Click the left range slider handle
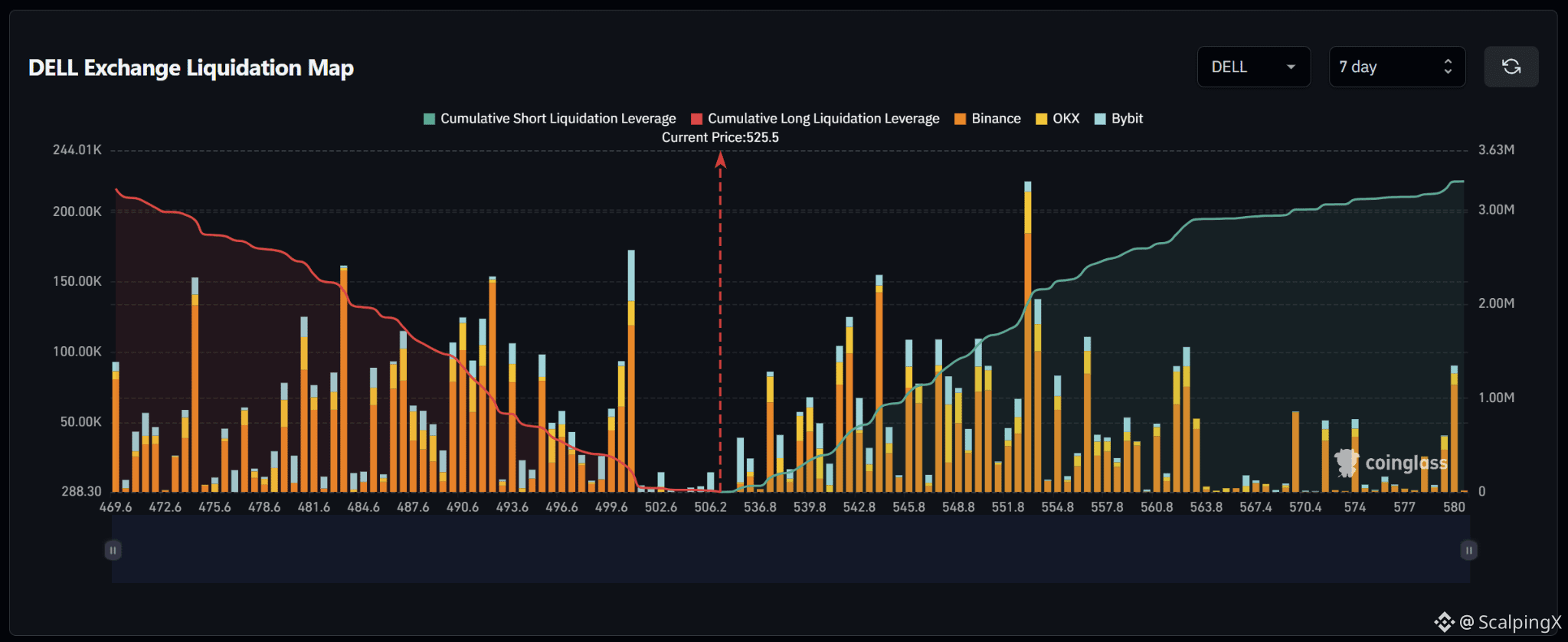The width and height of the screenshot is (1568, 642). click(113, 550)
